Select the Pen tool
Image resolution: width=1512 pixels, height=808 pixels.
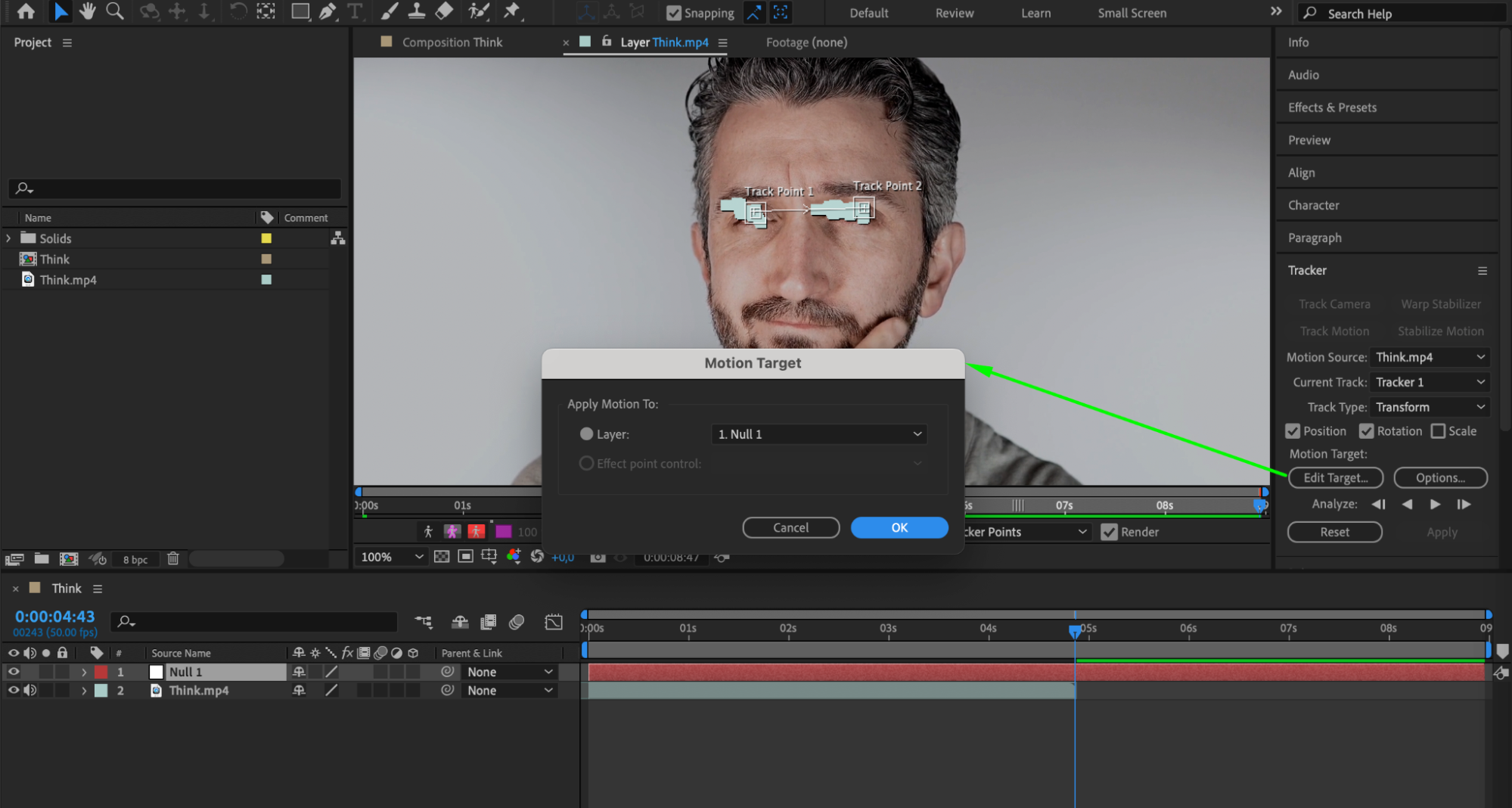328,11
